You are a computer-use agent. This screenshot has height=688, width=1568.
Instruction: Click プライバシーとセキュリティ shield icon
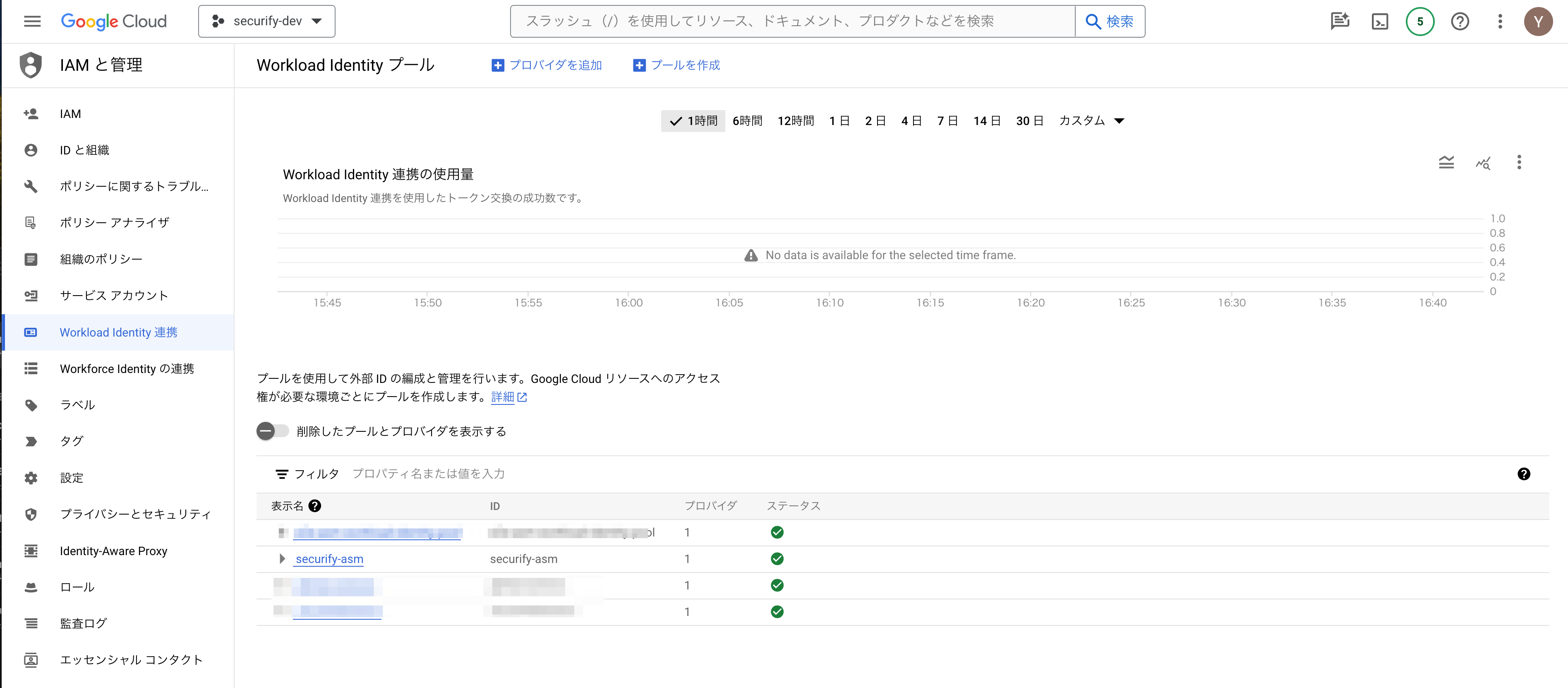(x=31, y=515)
